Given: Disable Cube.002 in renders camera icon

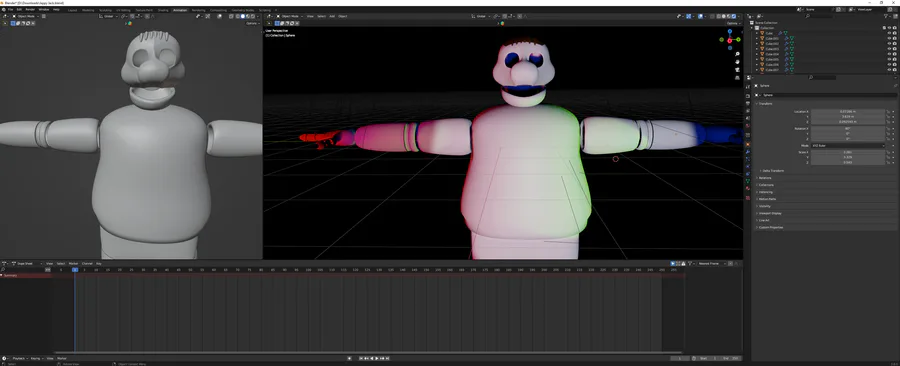Looking at the screenshot, I should pyautogui.click(x=895, y=44).
